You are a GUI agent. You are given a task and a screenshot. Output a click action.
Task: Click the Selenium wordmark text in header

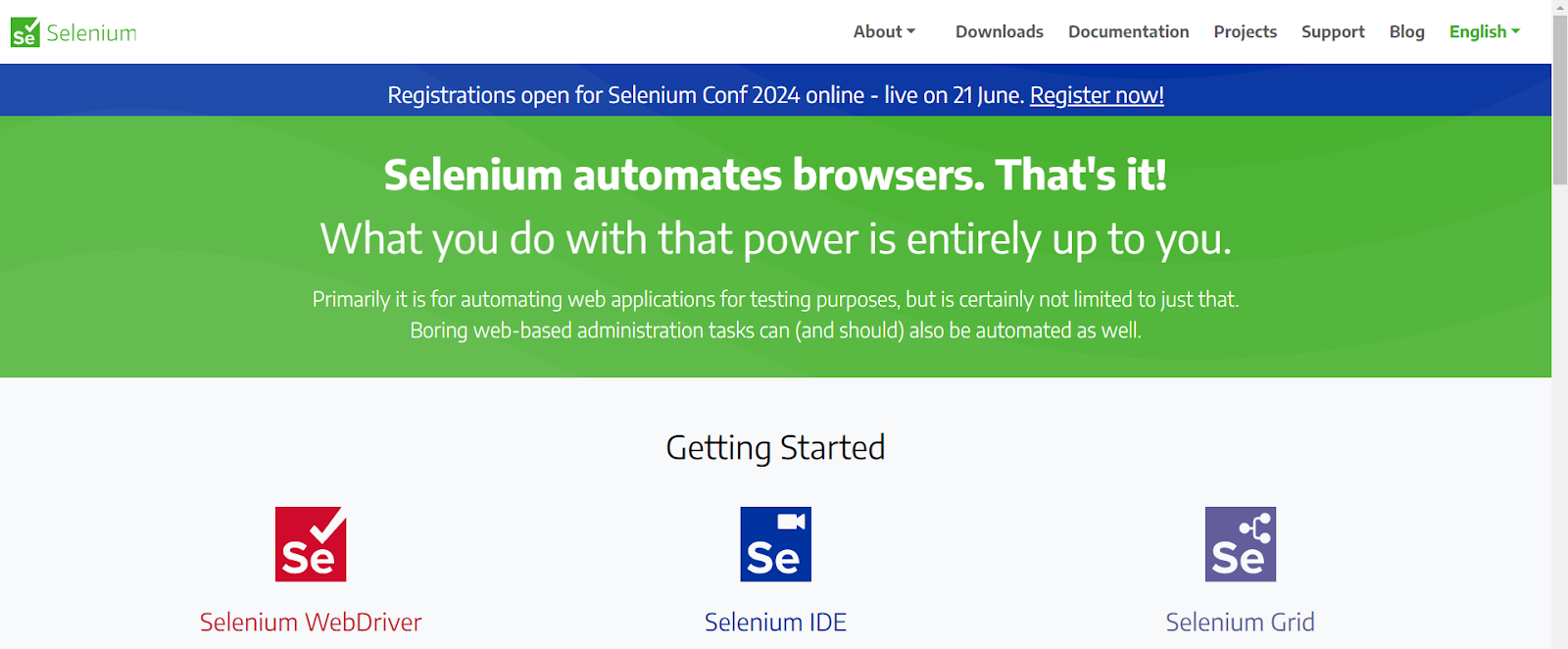pos(91,32)
